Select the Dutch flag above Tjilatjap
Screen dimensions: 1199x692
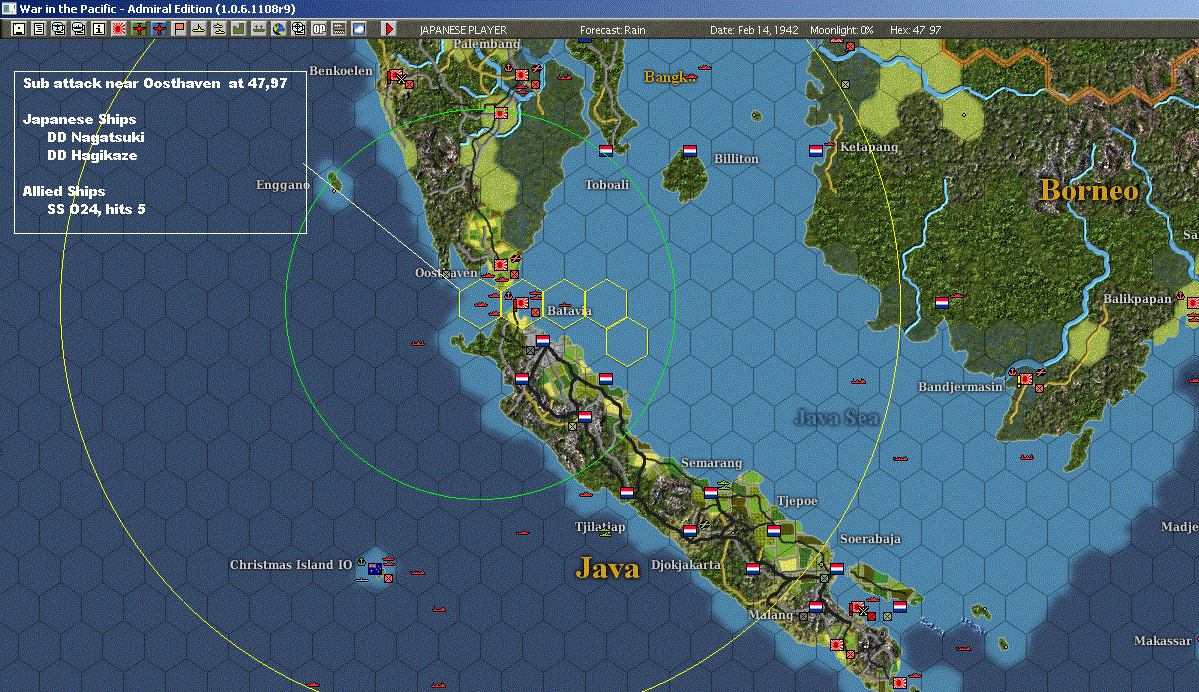click(627, 493)
